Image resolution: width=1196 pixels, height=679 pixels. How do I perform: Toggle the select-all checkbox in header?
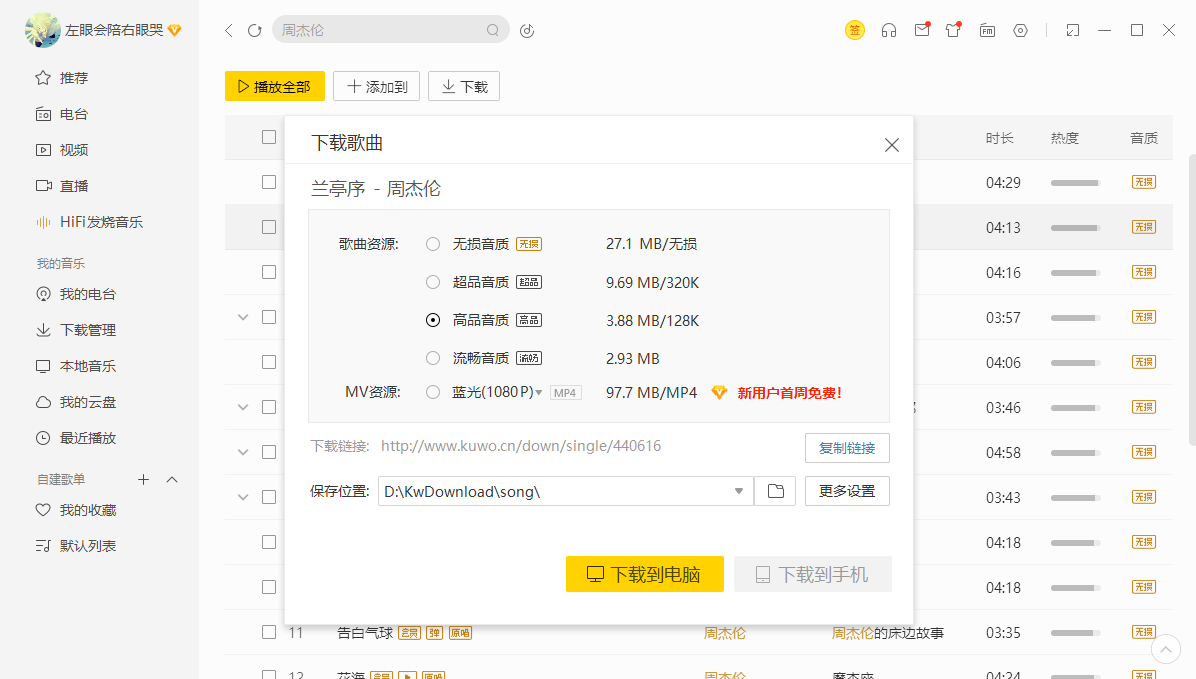click(268, 137)
